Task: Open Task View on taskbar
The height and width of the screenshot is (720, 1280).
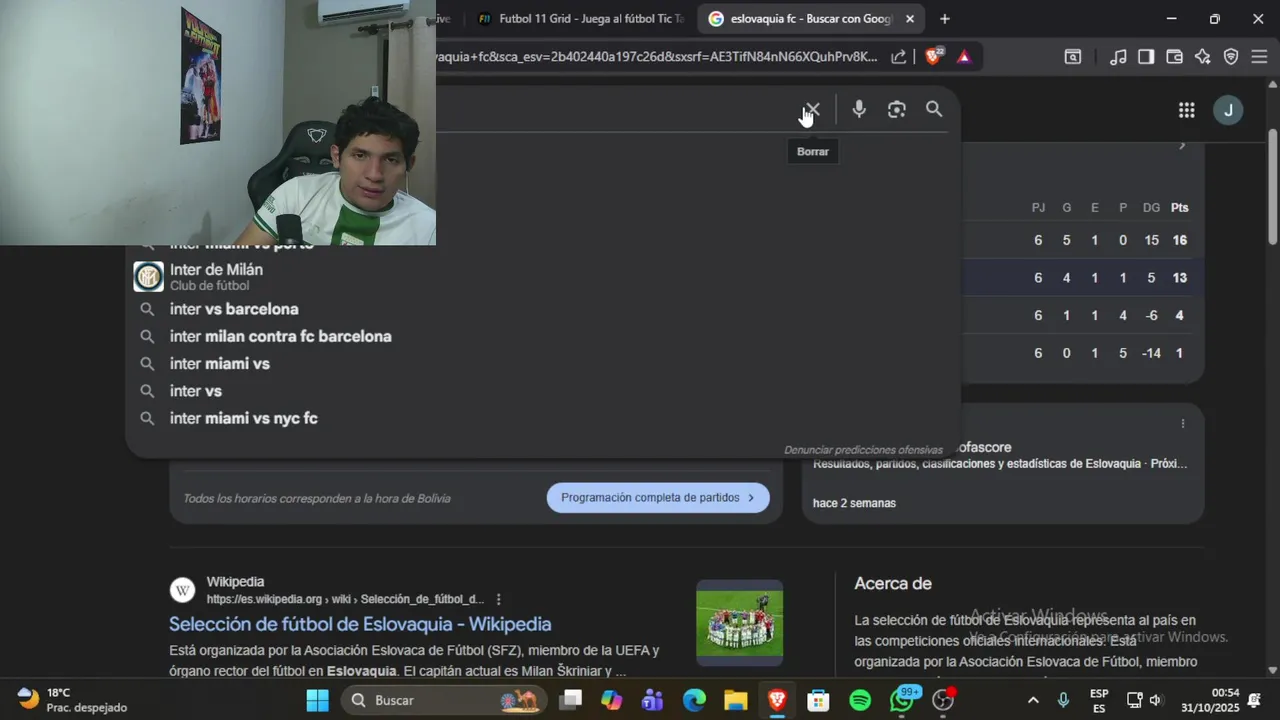Action: point(570,700)
